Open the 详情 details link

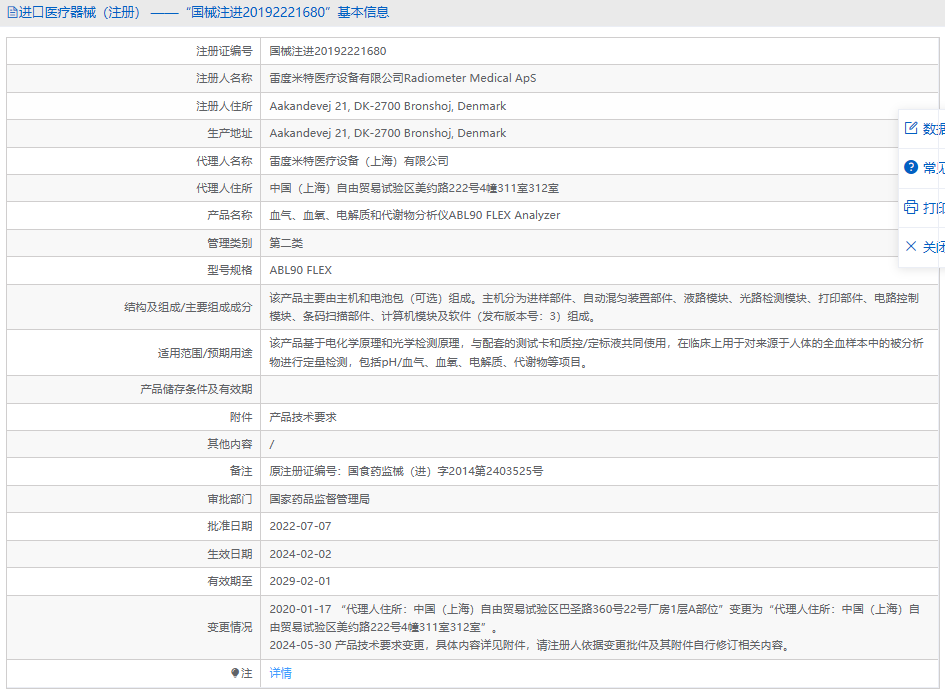click(x=281, y=673)
